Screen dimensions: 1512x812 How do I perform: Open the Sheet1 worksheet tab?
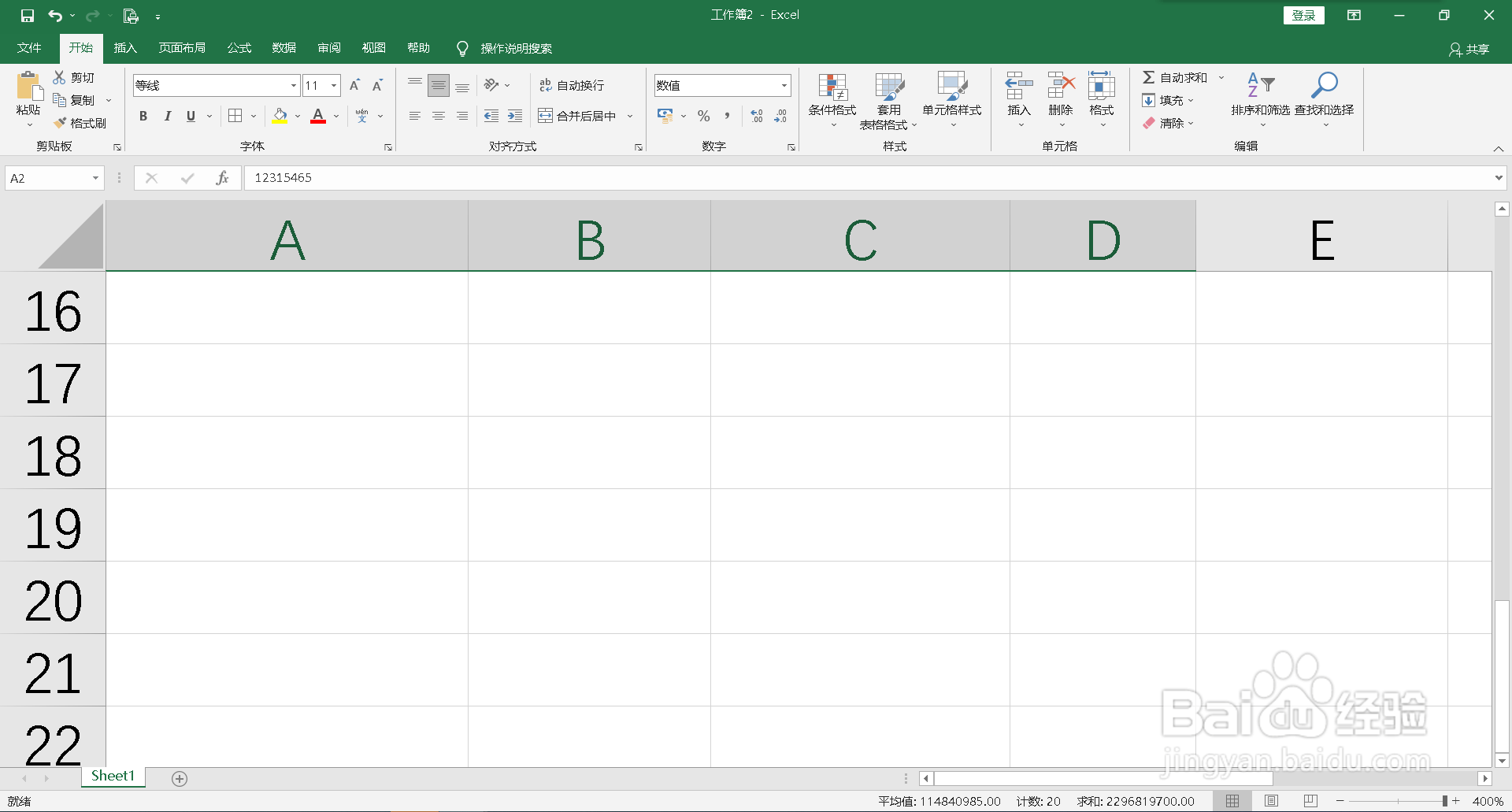click(x=113, y=777)
